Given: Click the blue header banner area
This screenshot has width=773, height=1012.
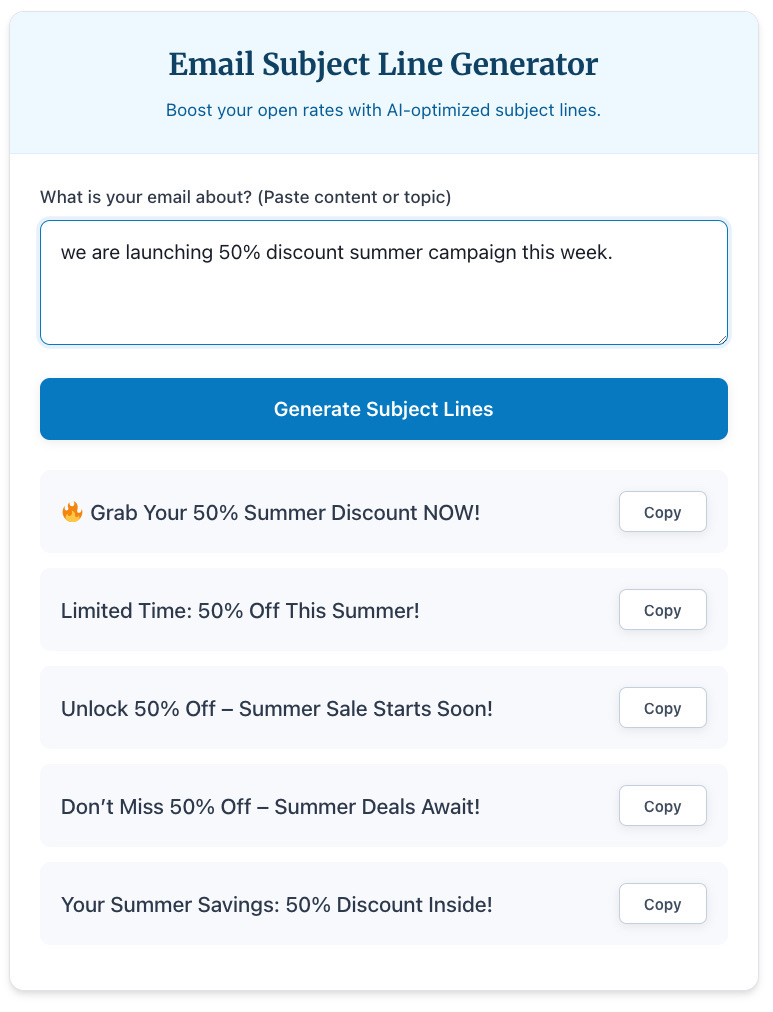Looking at the screenshot, I should 383,83.
